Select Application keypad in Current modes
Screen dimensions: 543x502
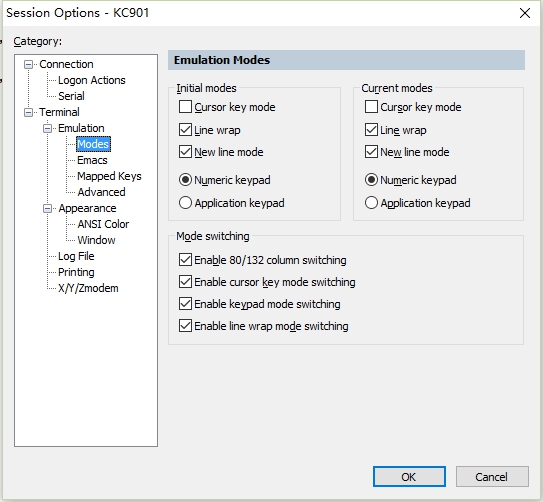(x=371, y=203)
